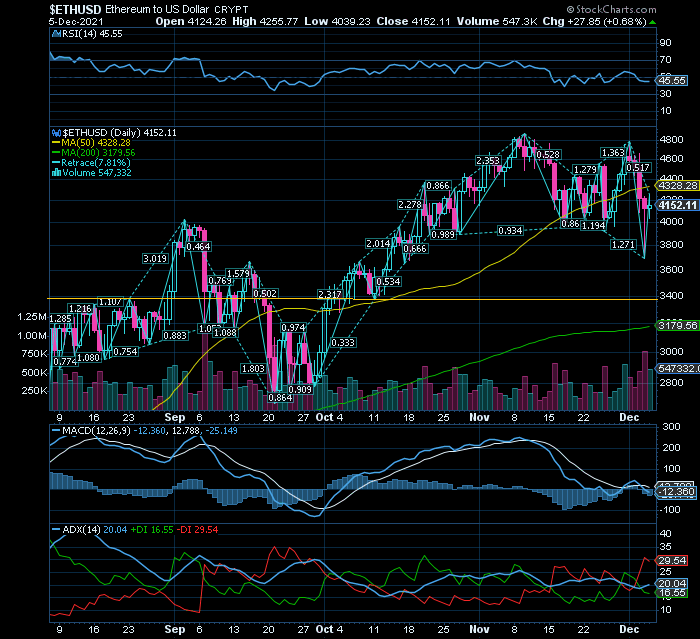The height and width of the screenshot is (639, 700).
Task: Click the 1.579 retrace label
Action: [238, 274]
